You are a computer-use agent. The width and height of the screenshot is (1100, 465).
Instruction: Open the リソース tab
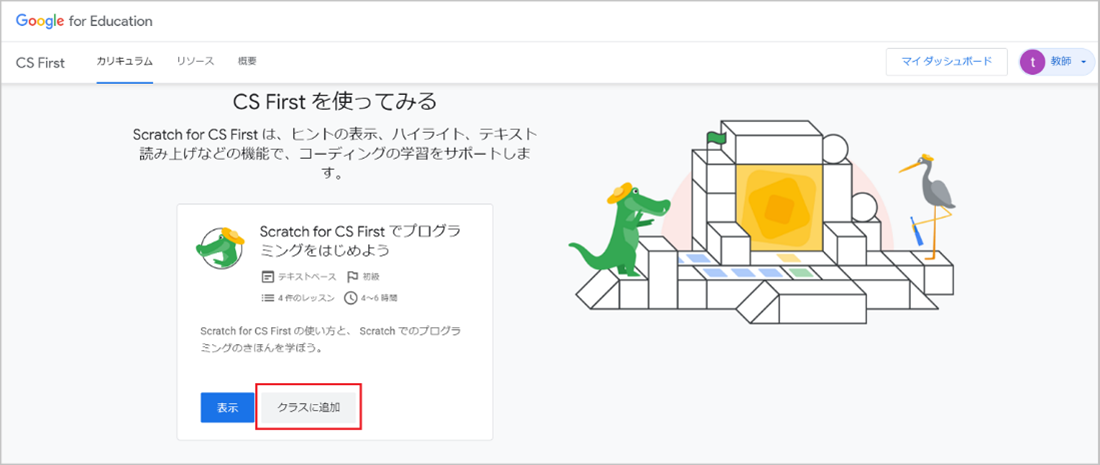coord(196,61)
